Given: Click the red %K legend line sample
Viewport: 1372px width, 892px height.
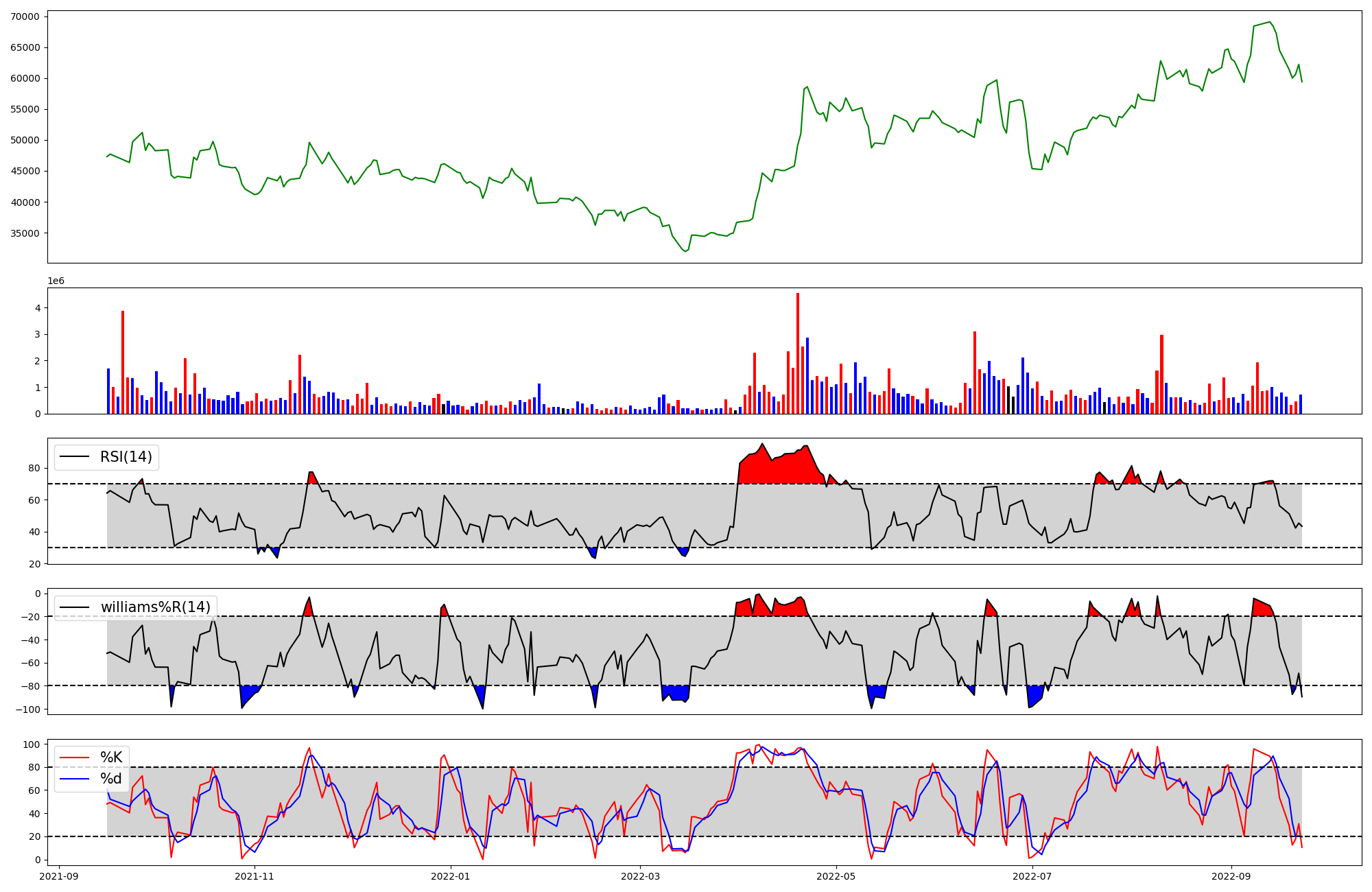Looking at the screenshot, I should 75,758.
